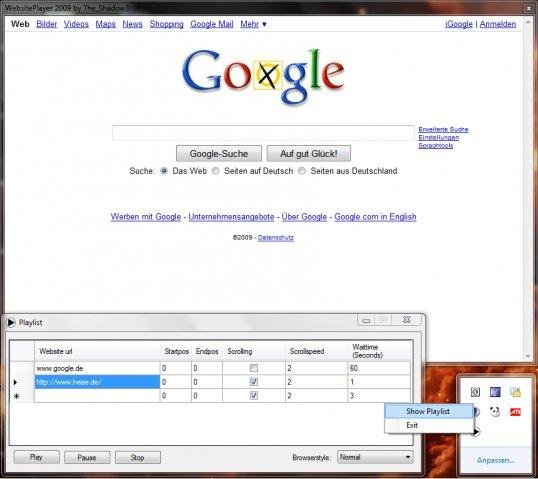Click the yellow tray icon at top right
This screenshot has width=538, height=479.
coord(515,392)
